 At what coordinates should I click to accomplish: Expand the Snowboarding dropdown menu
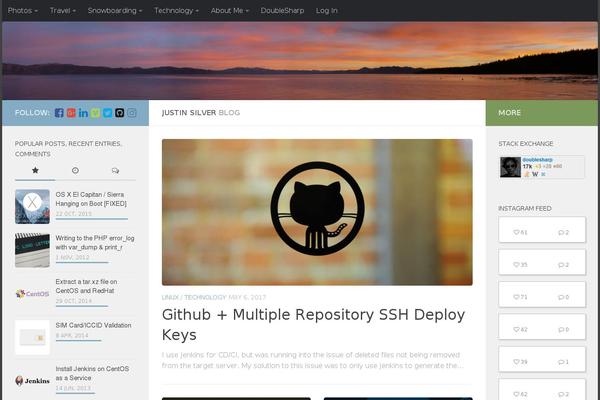click(x=115, y=11)
